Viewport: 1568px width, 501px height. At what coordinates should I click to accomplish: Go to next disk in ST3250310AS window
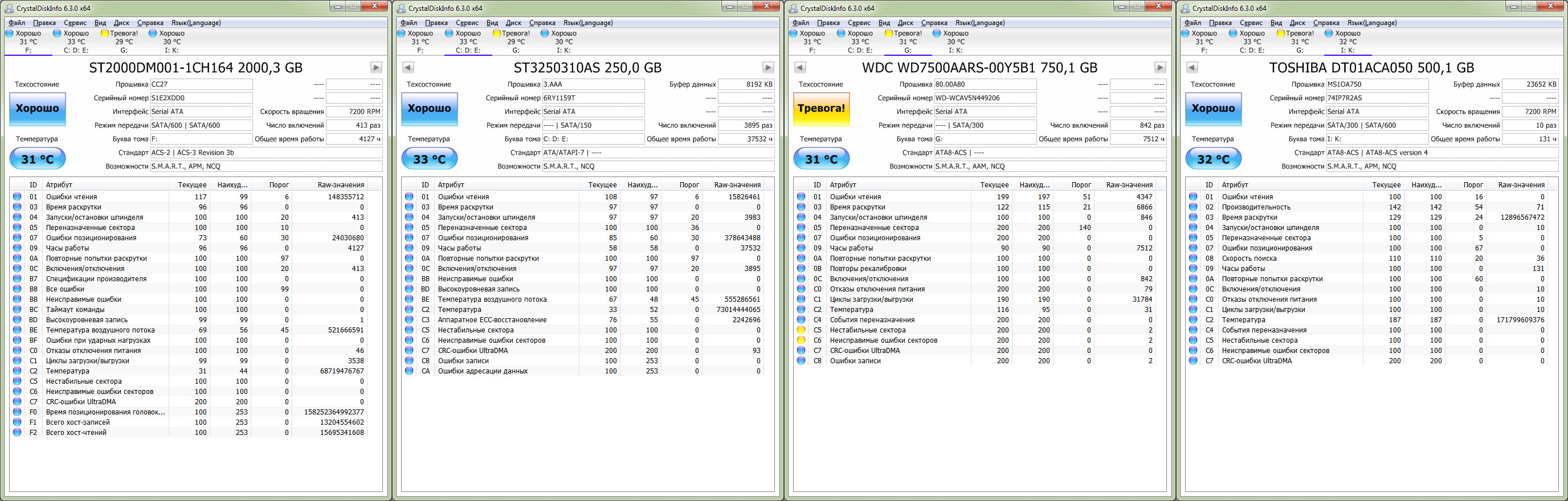768,68
